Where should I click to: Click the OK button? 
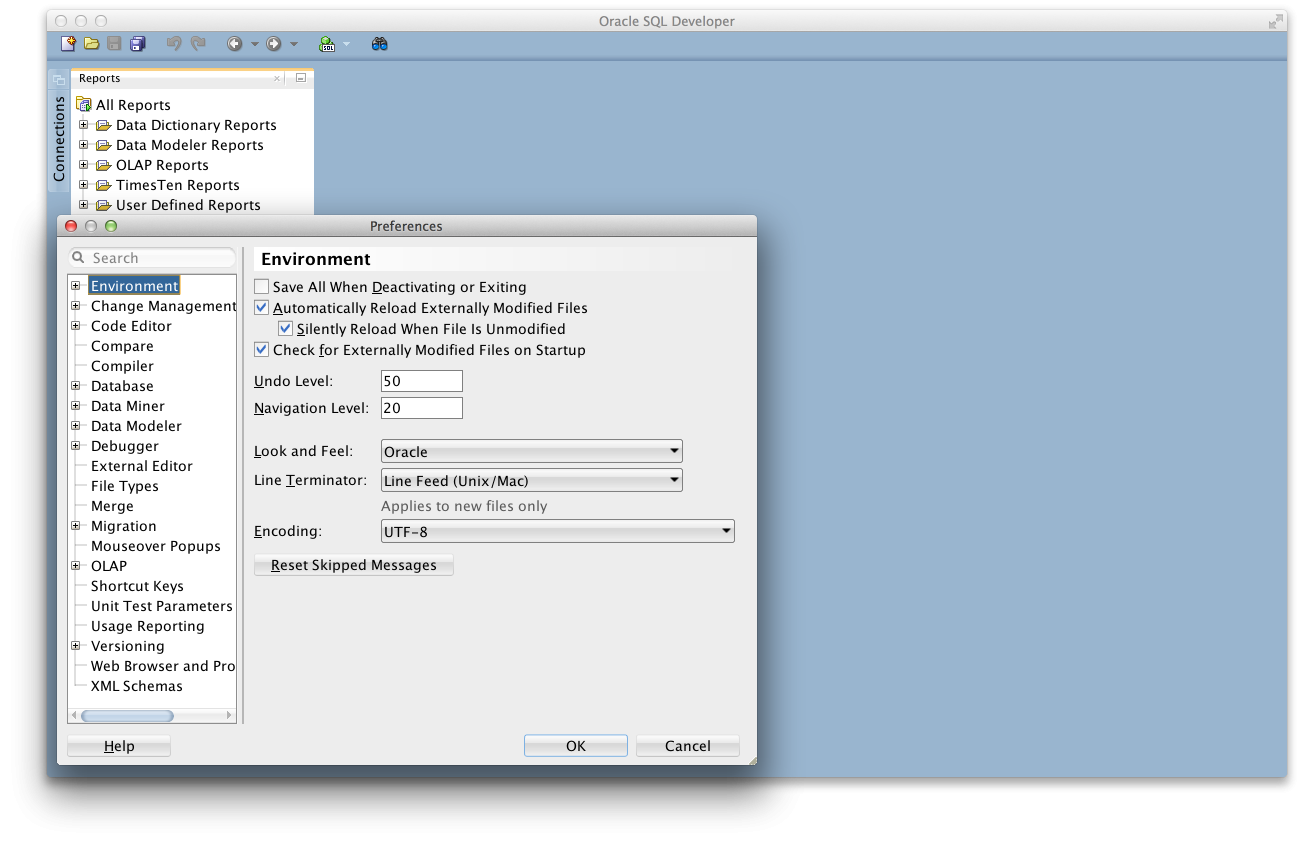coord(576,746)
